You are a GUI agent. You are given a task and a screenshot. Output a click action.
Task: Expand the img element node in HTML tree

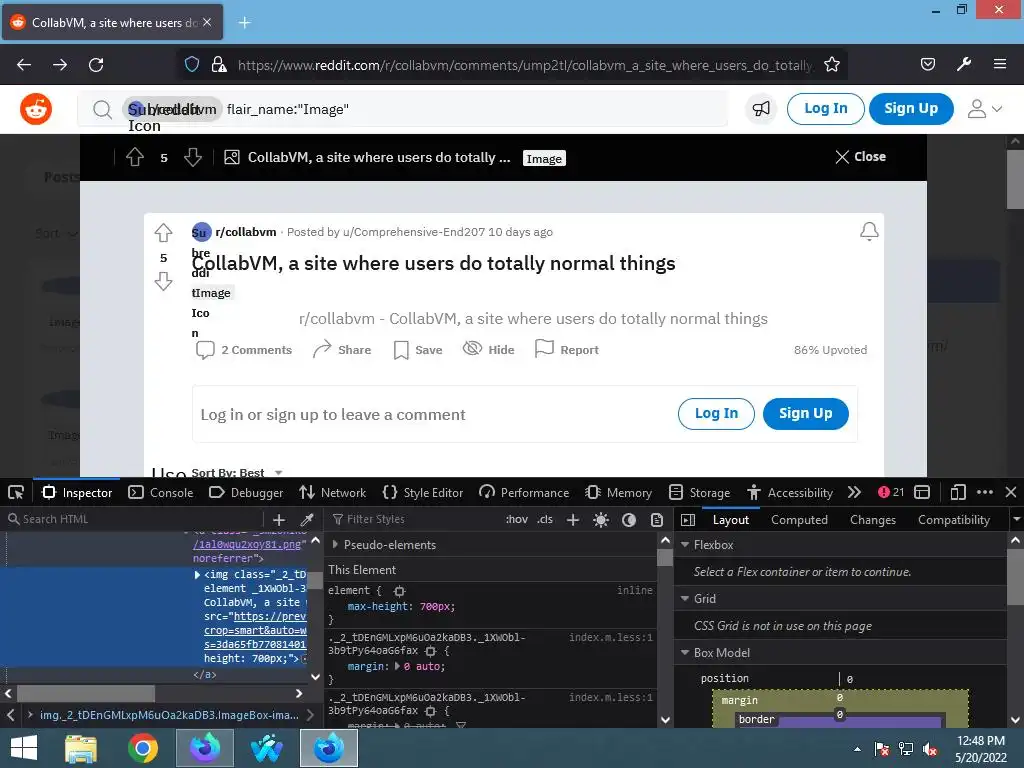click(197, 575)
